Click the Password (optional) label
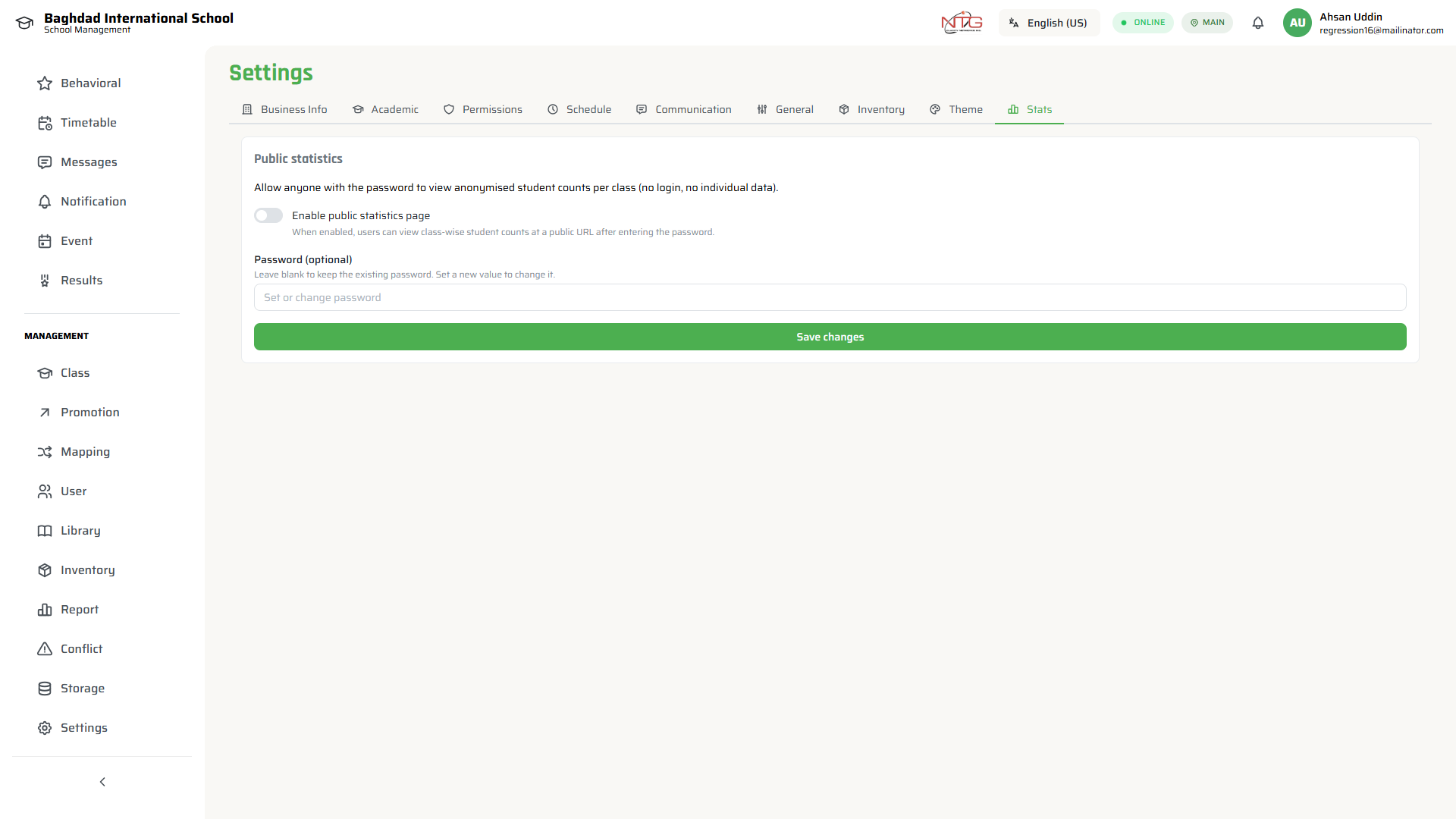The width and height of the screenshot is (1456, 819). click(303, 259)
